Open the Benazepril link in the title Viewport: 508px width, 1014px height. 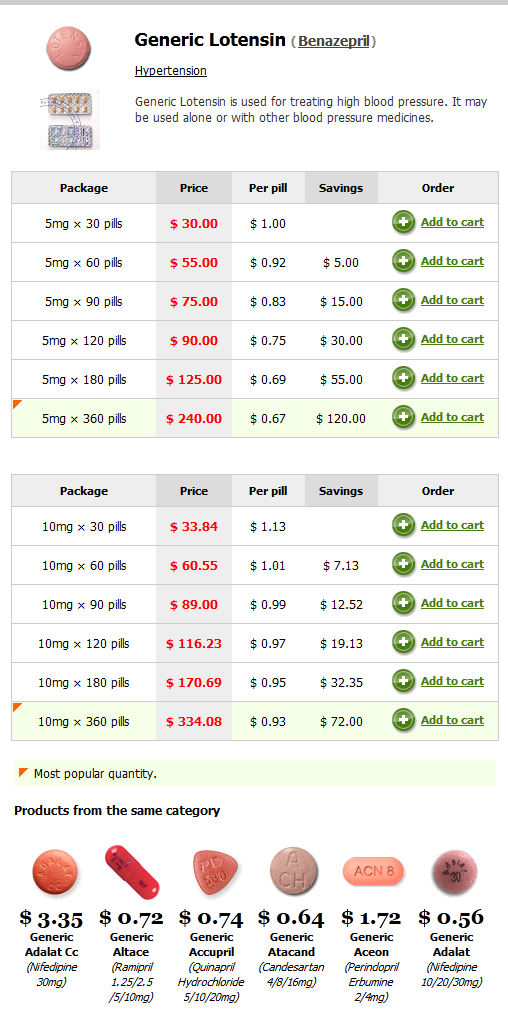point(333,42)
